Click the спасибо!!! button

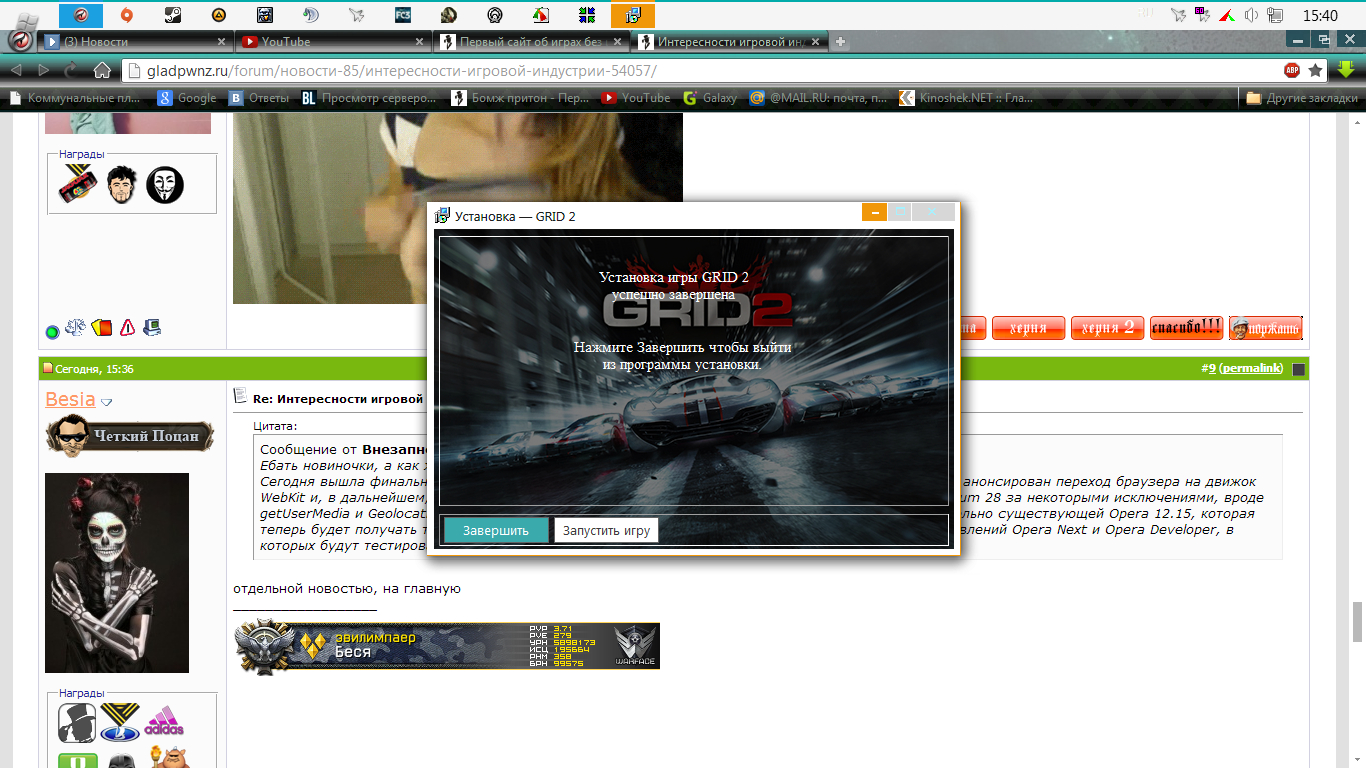coord(1187,328)
